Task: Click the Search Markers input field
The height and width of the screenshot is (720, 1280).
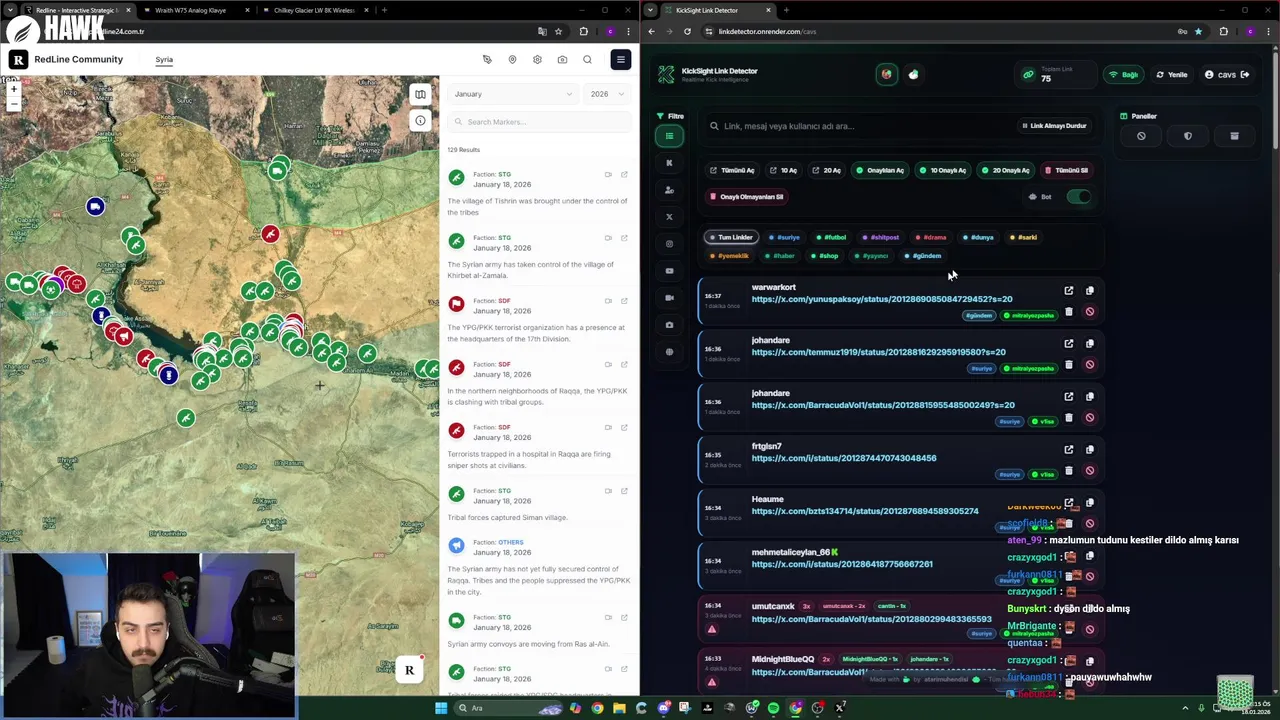Action: (x=538, y=122)
